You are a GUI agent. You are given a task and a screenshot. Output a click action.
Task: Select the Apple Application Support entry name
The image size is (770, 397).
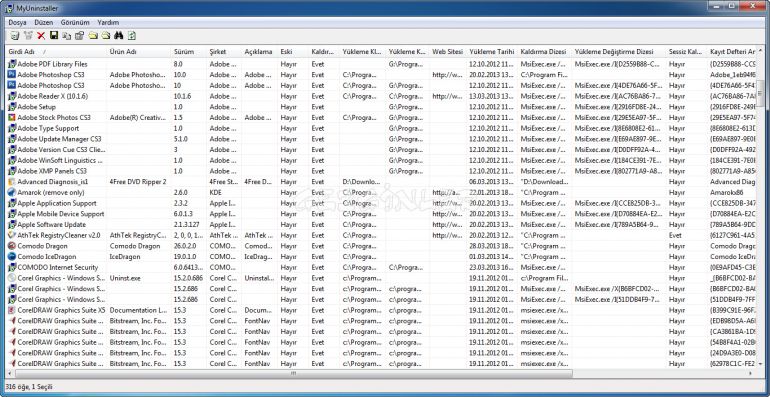(x=57, y=203)
